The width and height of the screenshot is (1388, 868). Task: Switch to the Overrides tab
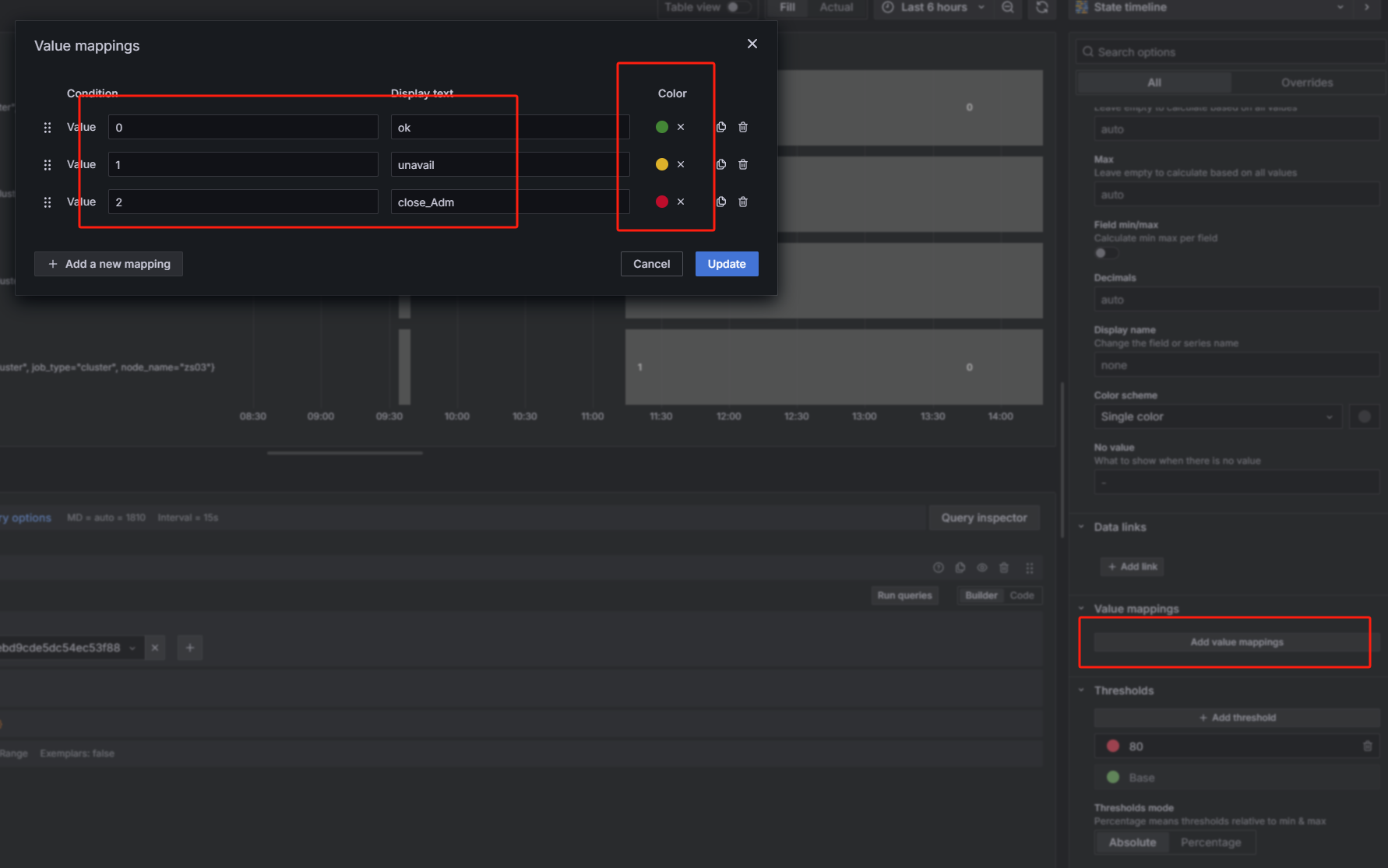1307,83
